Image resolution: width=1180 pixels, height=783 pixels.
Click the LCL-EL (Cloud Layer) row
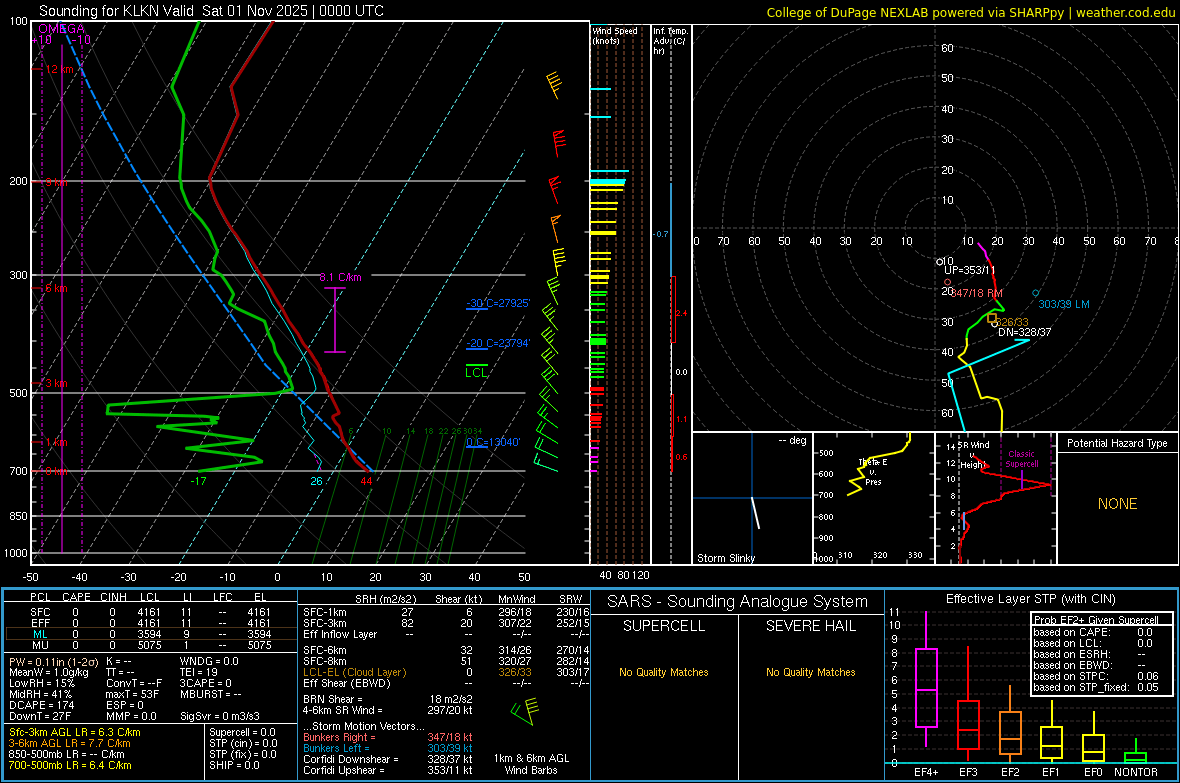pyautogui.click(x=446, y=672)
